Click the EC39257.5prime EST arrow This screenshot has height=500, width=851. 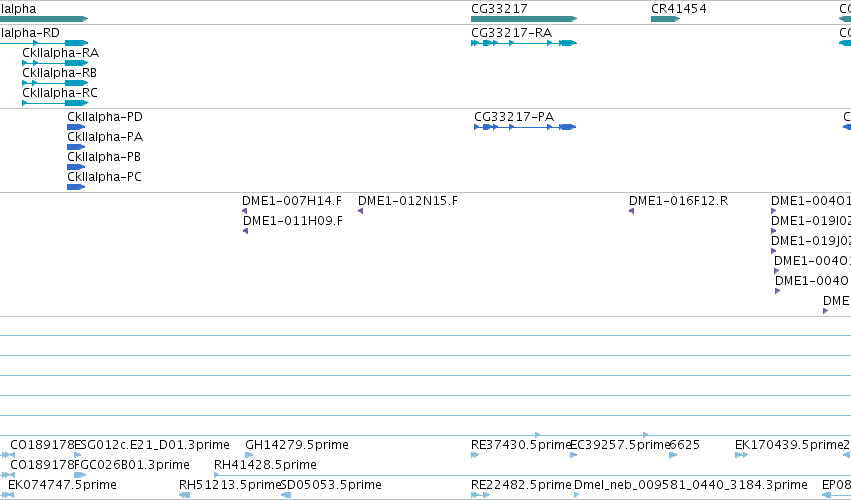574,455
